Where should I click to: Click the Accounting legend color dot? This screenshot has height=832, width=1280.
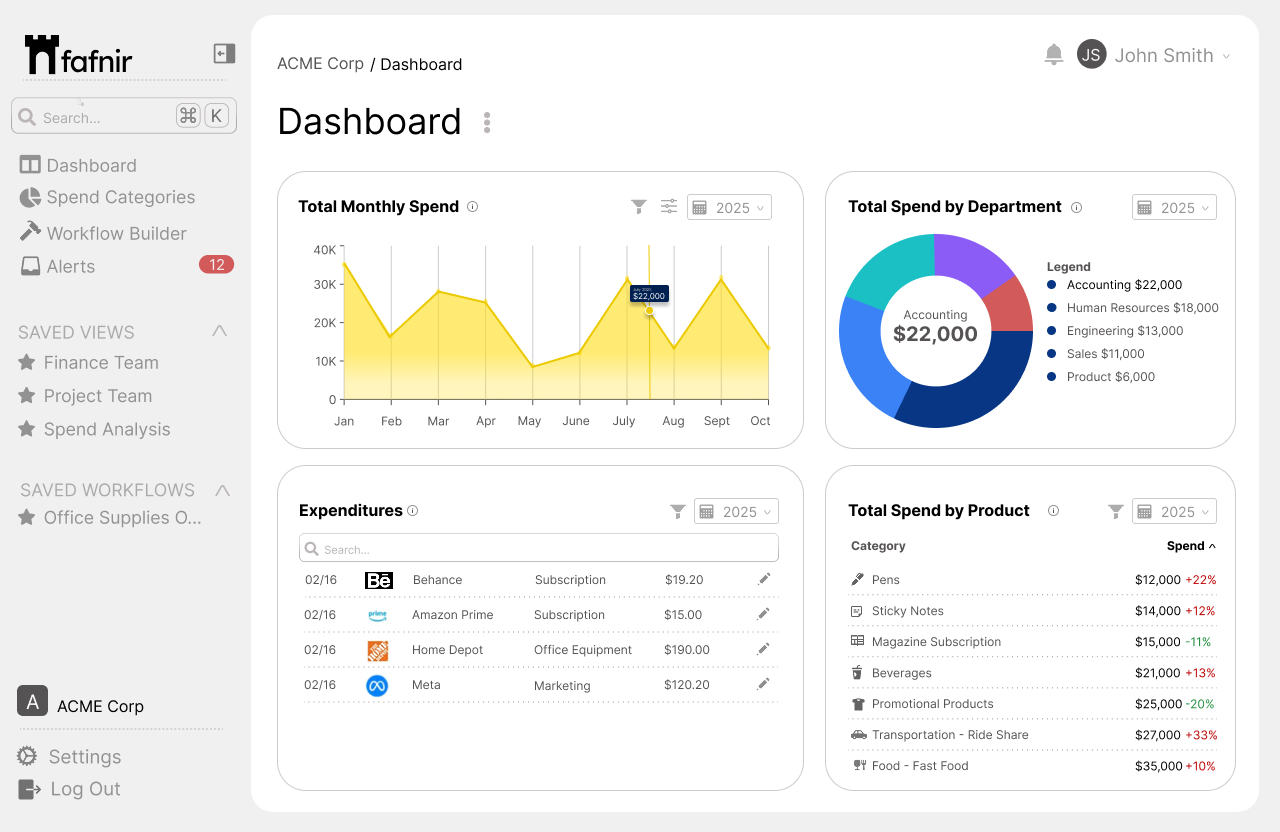coord(1051,285)
